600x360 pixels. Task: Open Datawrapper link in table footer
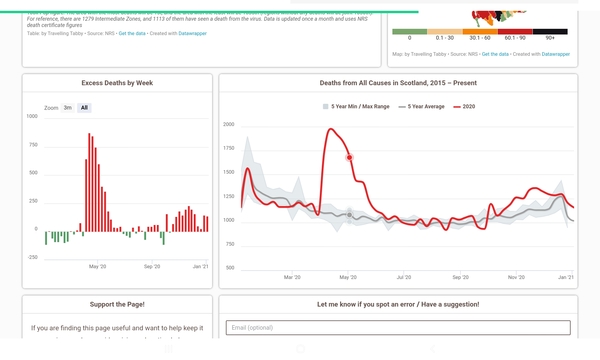click(x=192, y=33)
